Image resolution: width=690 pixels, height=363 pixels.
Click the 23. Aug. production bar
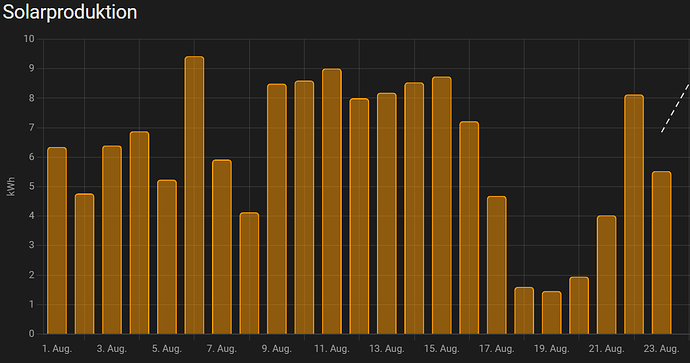pyautogui.click(x=661, y=253)
